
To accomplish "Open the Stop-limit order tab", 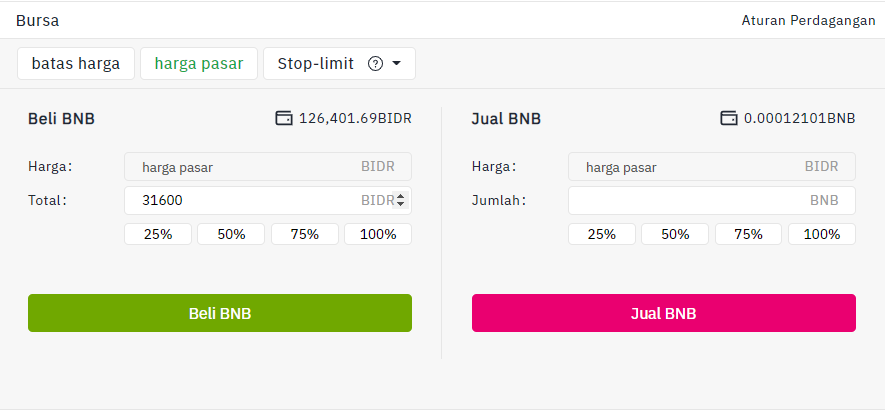I will pos(318,63).
